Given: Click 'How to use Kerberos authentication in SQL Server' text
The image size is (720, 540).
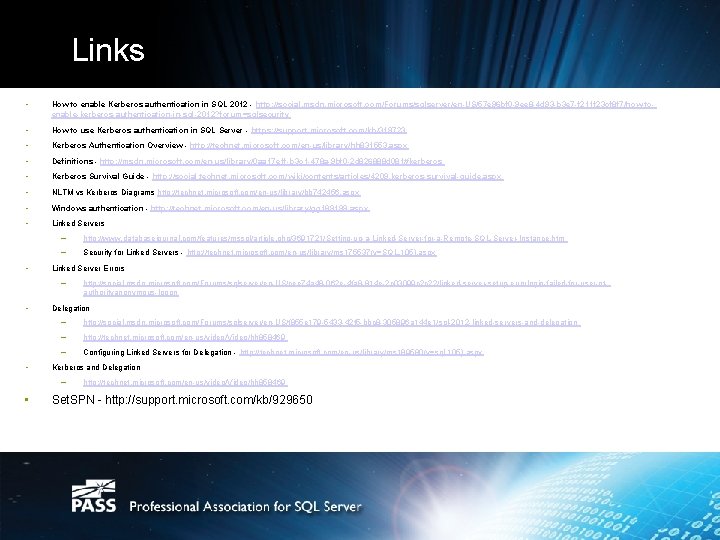Looking at the screenshot, I should (x=147, y=130).
